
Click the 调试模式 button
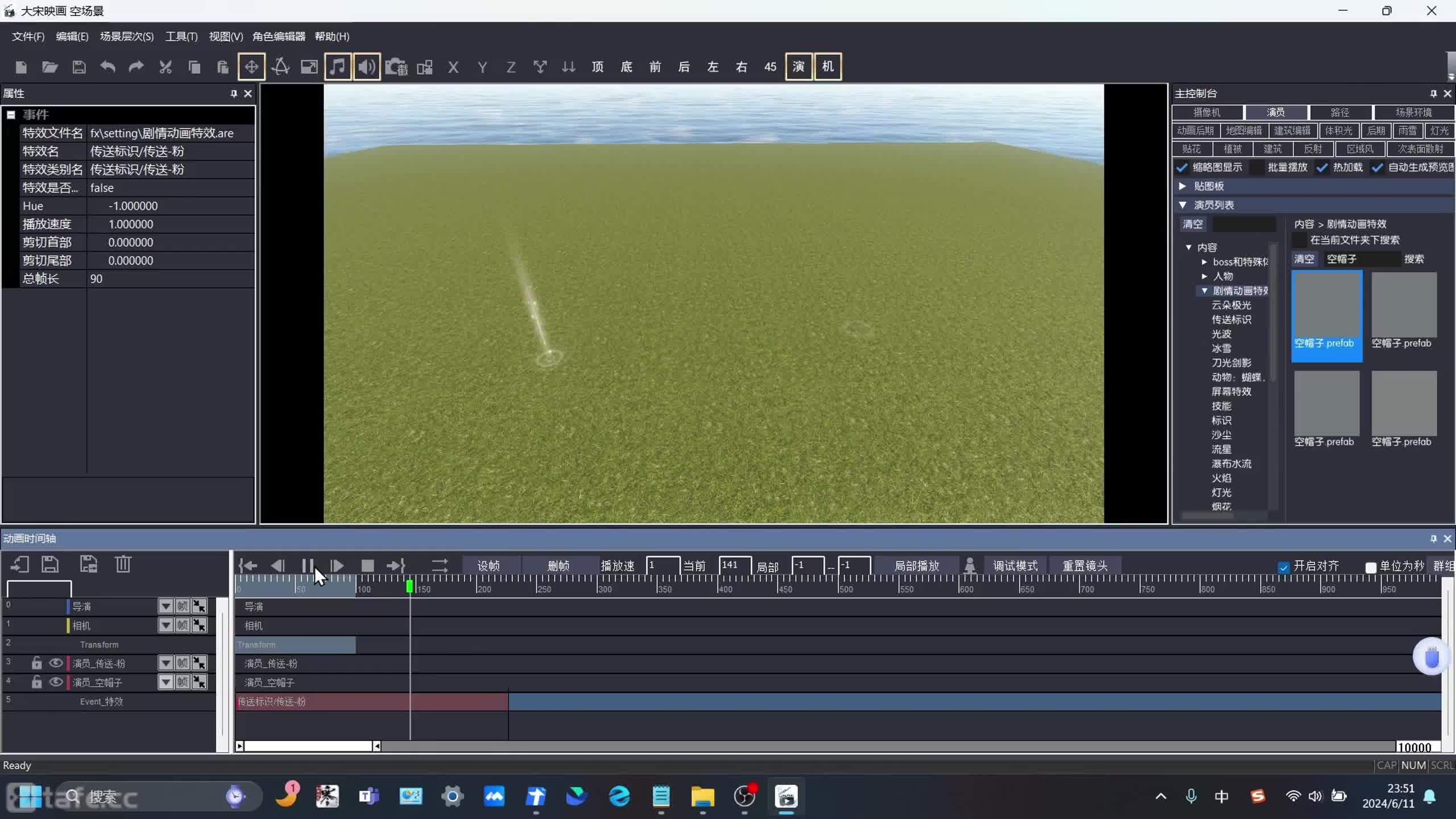[x=1015, y=566]
